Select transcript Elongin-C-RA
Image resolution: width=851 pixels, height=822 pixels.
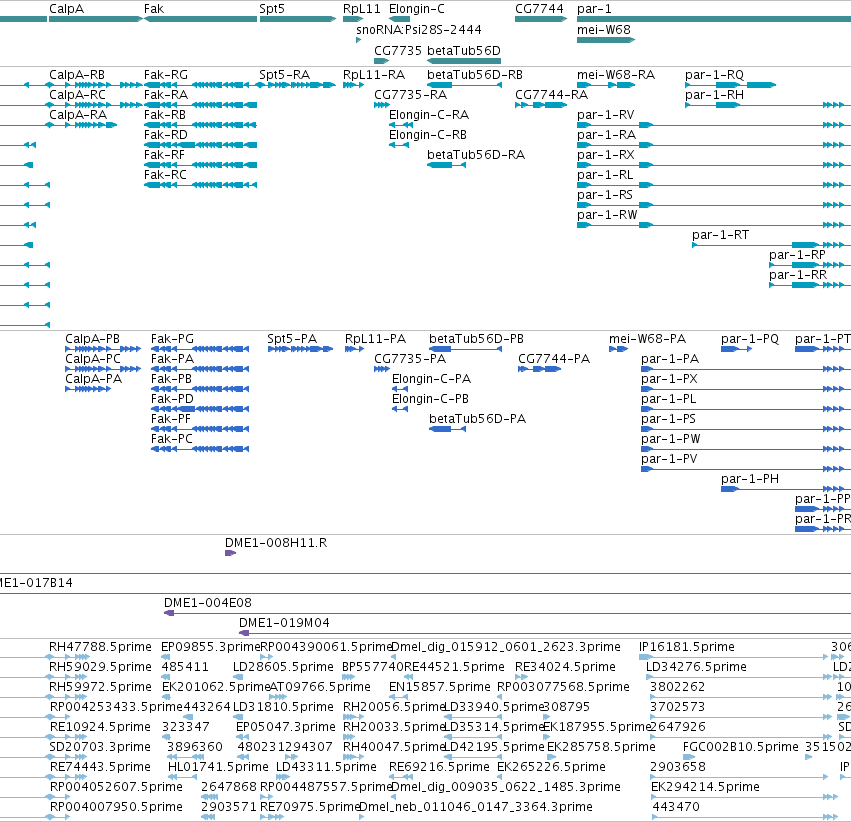(401, 125)
